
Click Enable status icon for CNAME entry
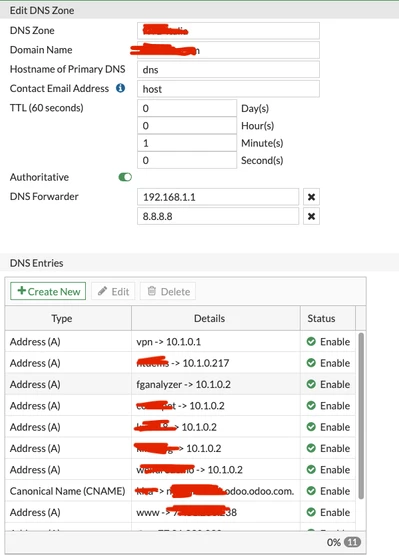pos(311,491)
